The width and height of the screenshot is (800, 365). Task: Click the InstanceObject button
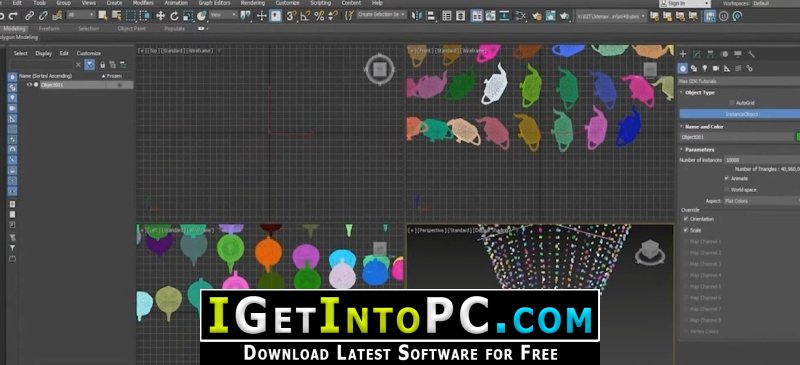pyautogui.click(x=739, y=114)
